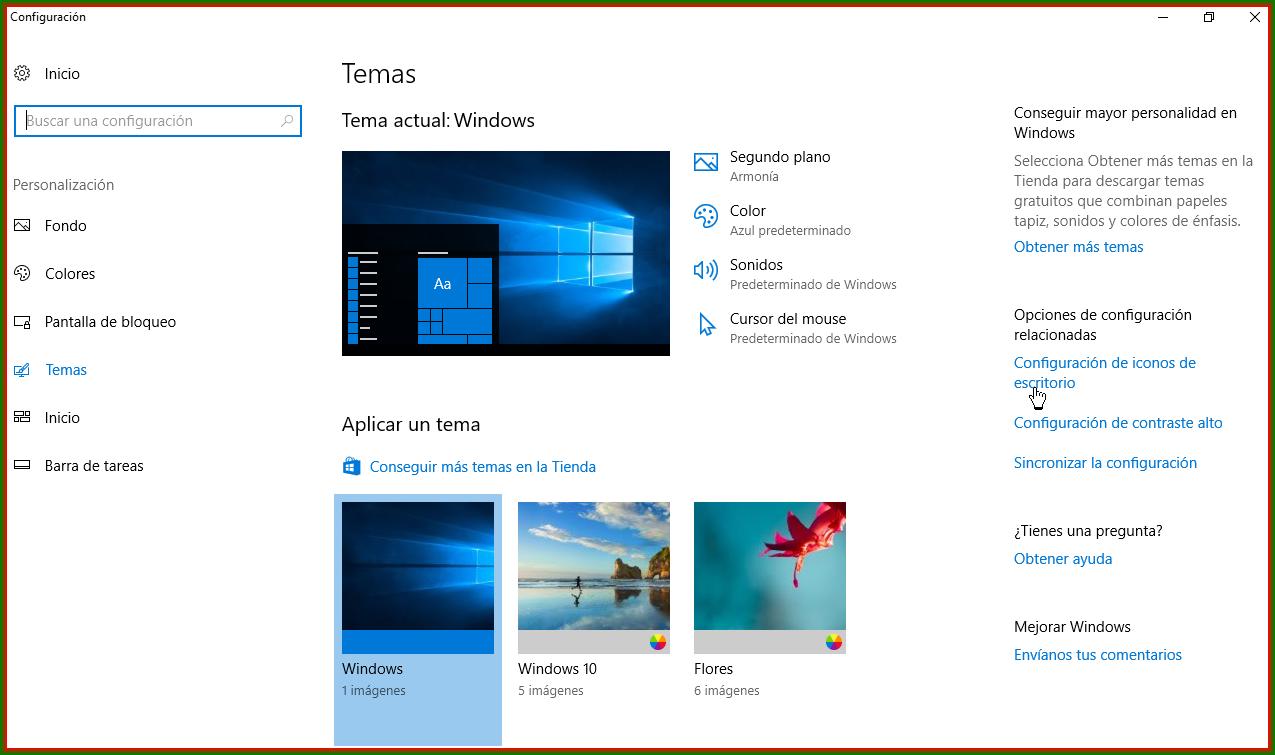The width and height of the screenshot is (1275, 755).
Task: Click the Cursor del mouse pointer icon
Action: pyautogui.click(x=706, y=323)
